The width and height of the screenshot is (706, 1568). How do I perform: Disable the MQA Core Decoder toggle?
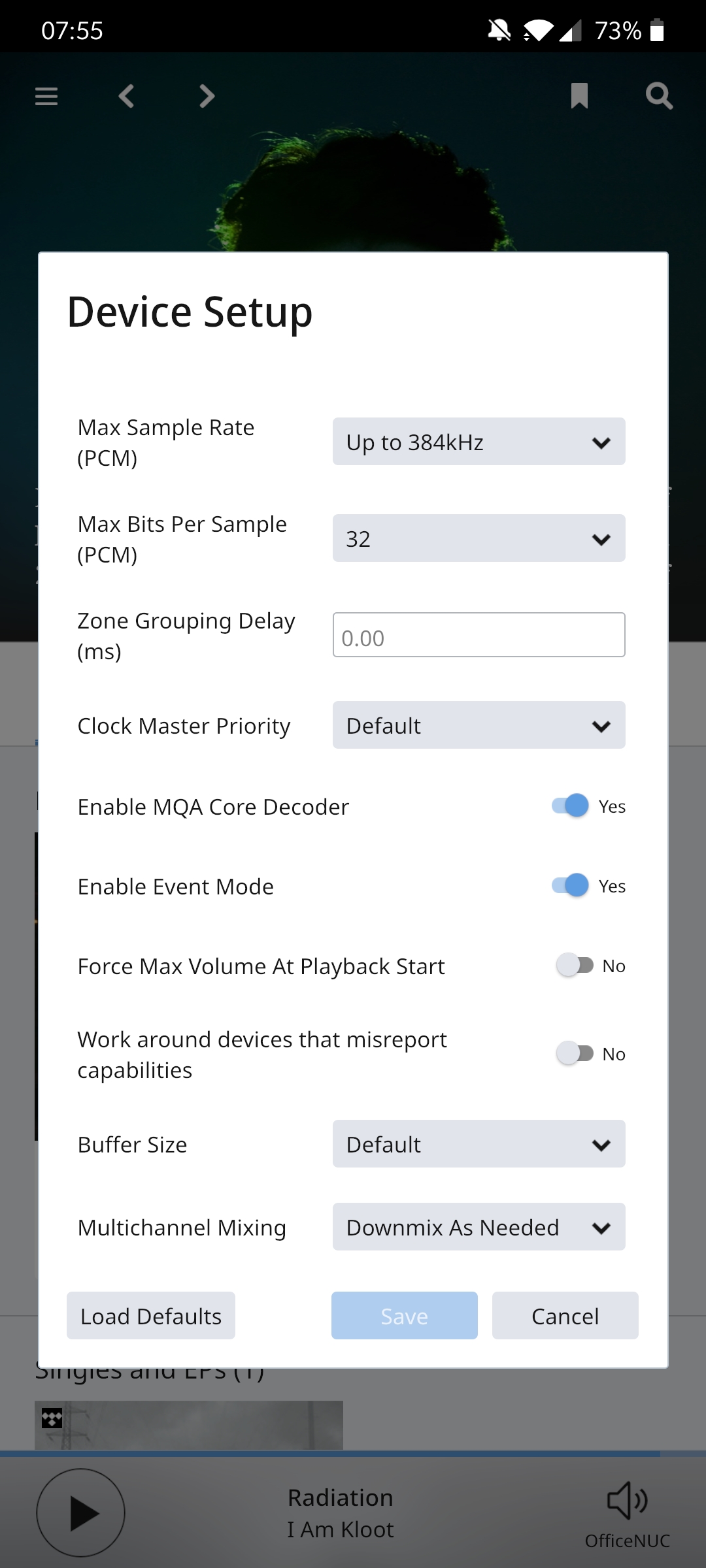(571, 806)
